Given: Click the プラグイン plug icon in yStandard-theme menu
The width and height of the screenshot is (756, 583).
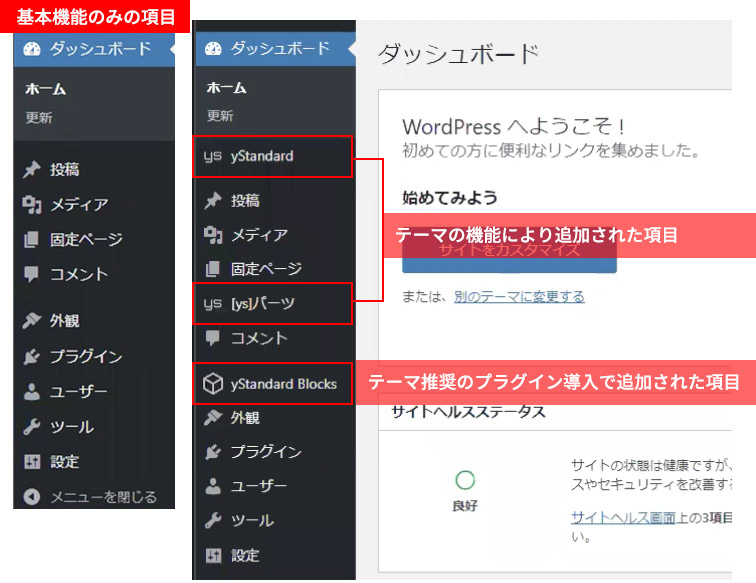Looking at the screenshot, I should (213, 452).
